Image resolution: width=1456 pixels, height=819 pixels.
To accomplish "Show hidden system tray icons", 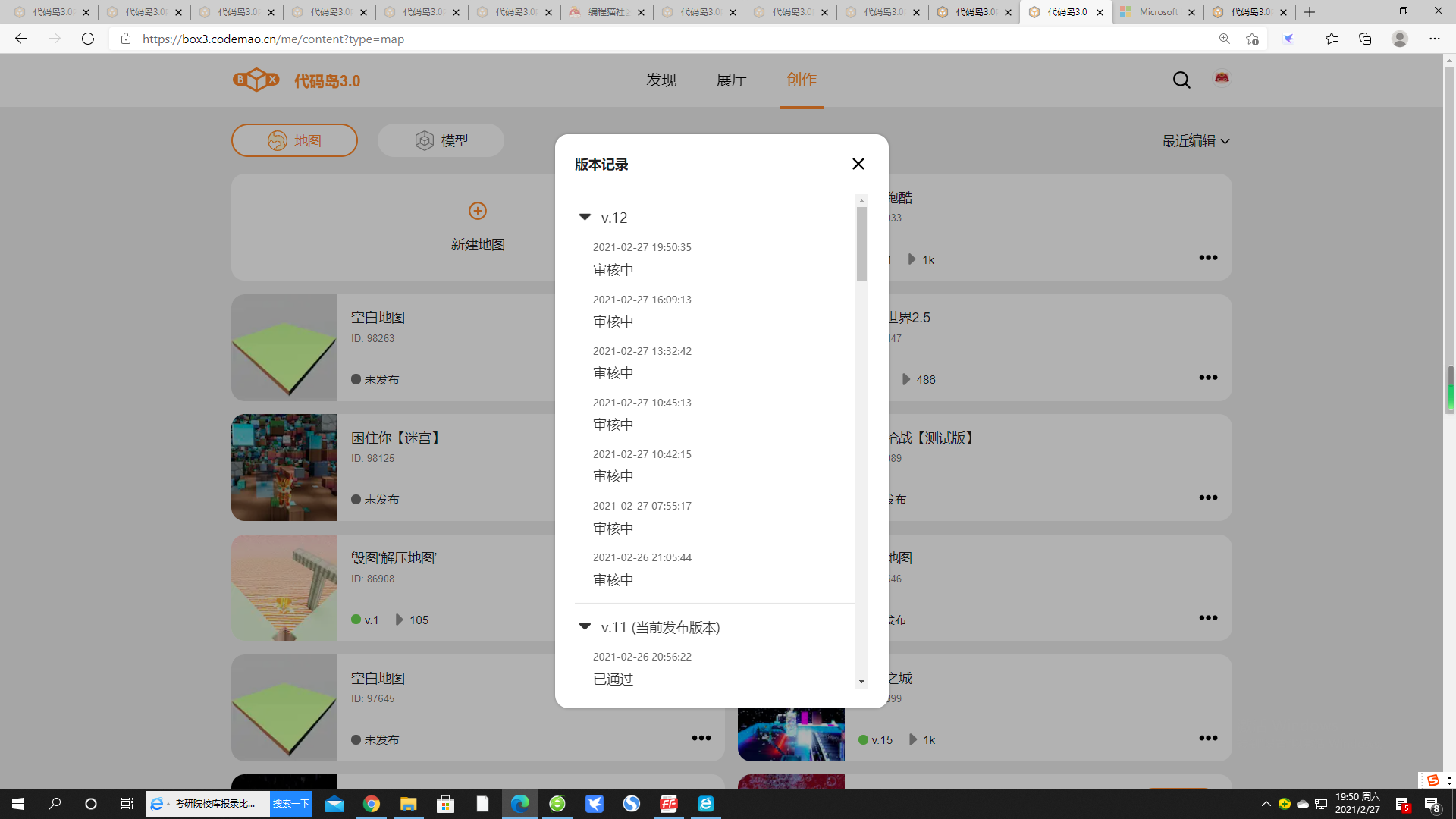I will click(1266, 804).
